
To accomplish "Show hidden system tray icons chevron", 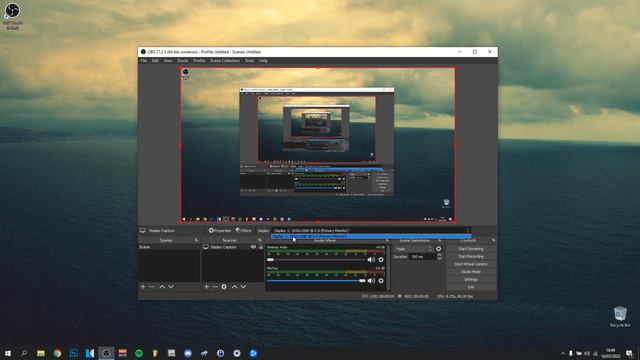I will [x=563, y=353].
